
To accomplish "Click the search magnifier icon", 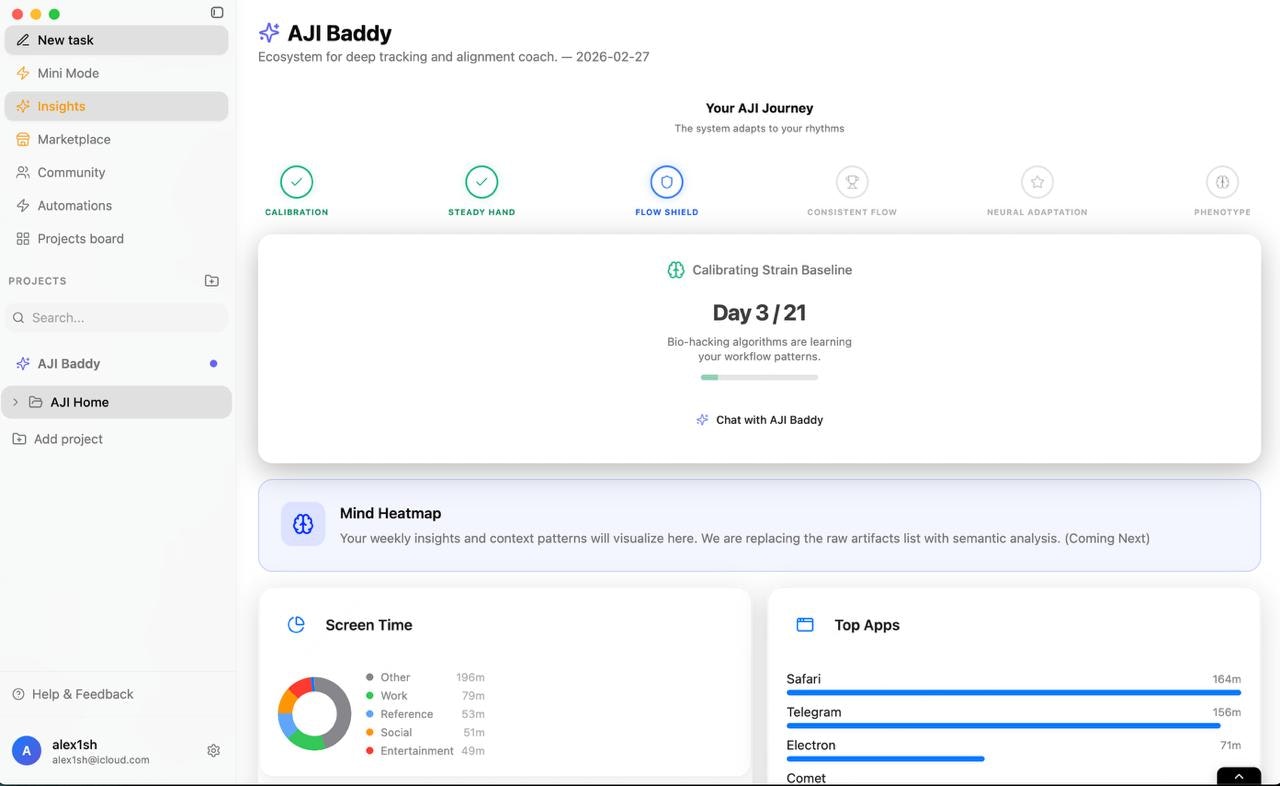I will pos(18,318).
